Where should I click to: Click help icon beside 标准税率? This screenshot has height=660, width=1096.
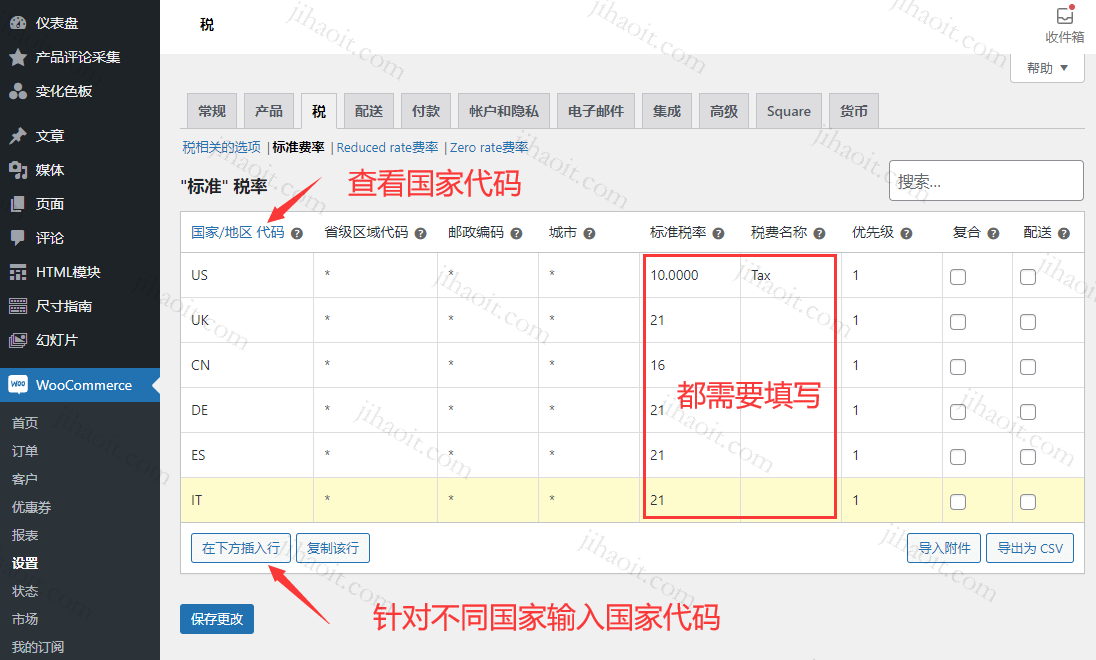(x=719, y=234)
